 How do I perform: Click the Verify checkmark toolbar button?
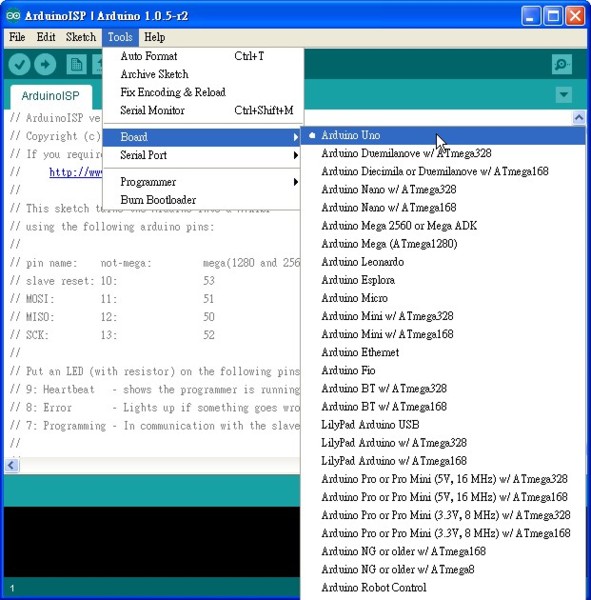20,64
